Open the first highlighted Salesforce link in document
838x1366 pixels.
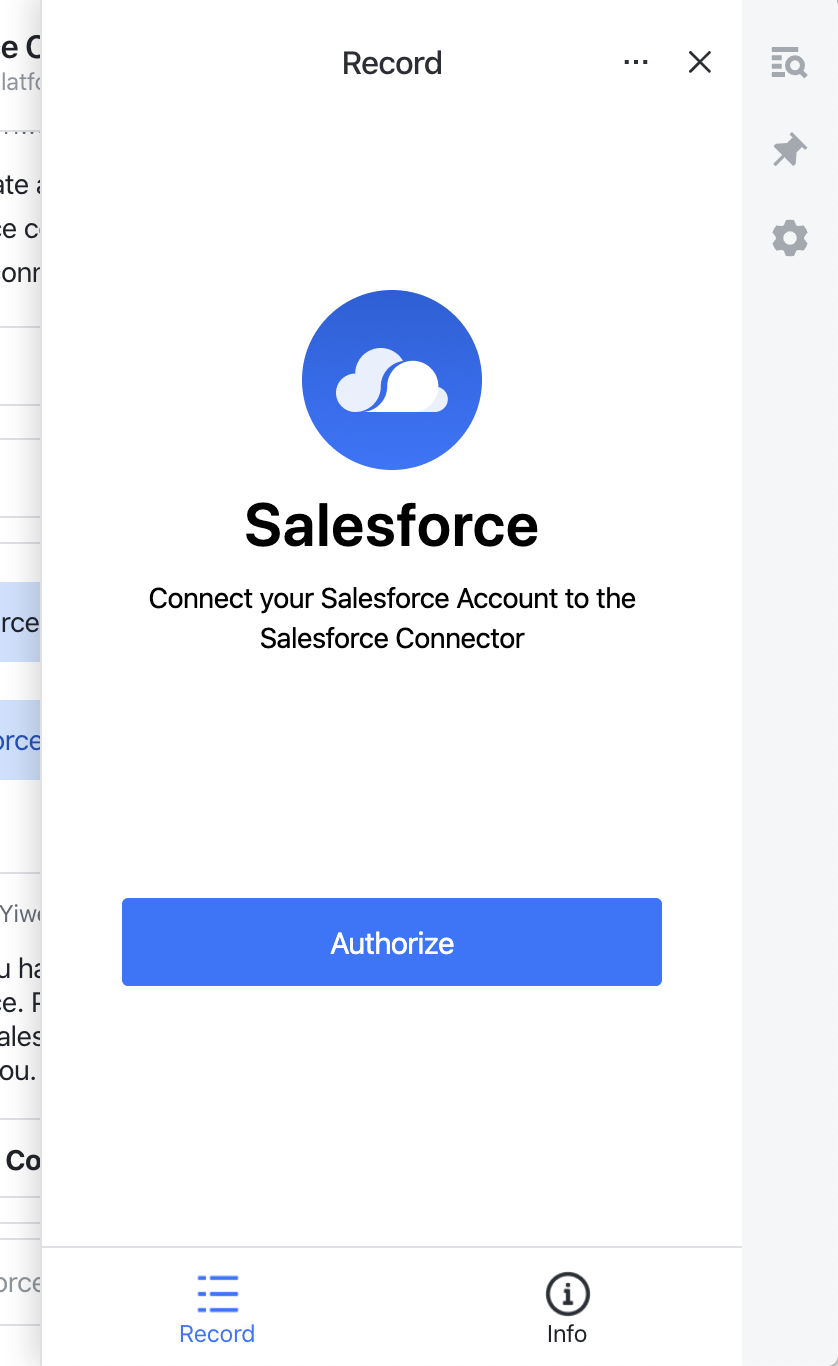click(x=20, y=621)
